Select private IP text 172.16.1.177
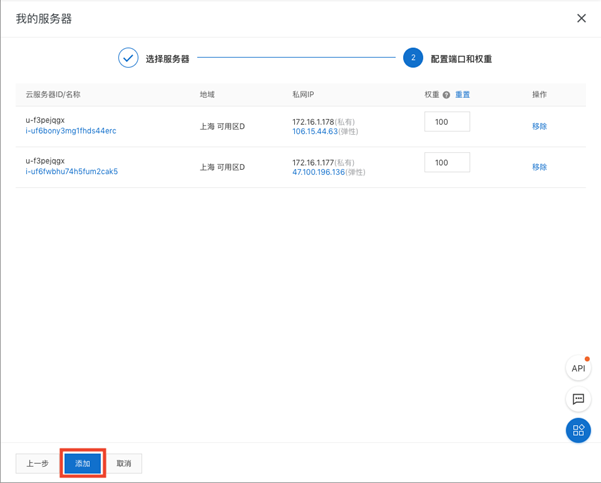This screenshot has width=601, height=483. click(313, 163)
